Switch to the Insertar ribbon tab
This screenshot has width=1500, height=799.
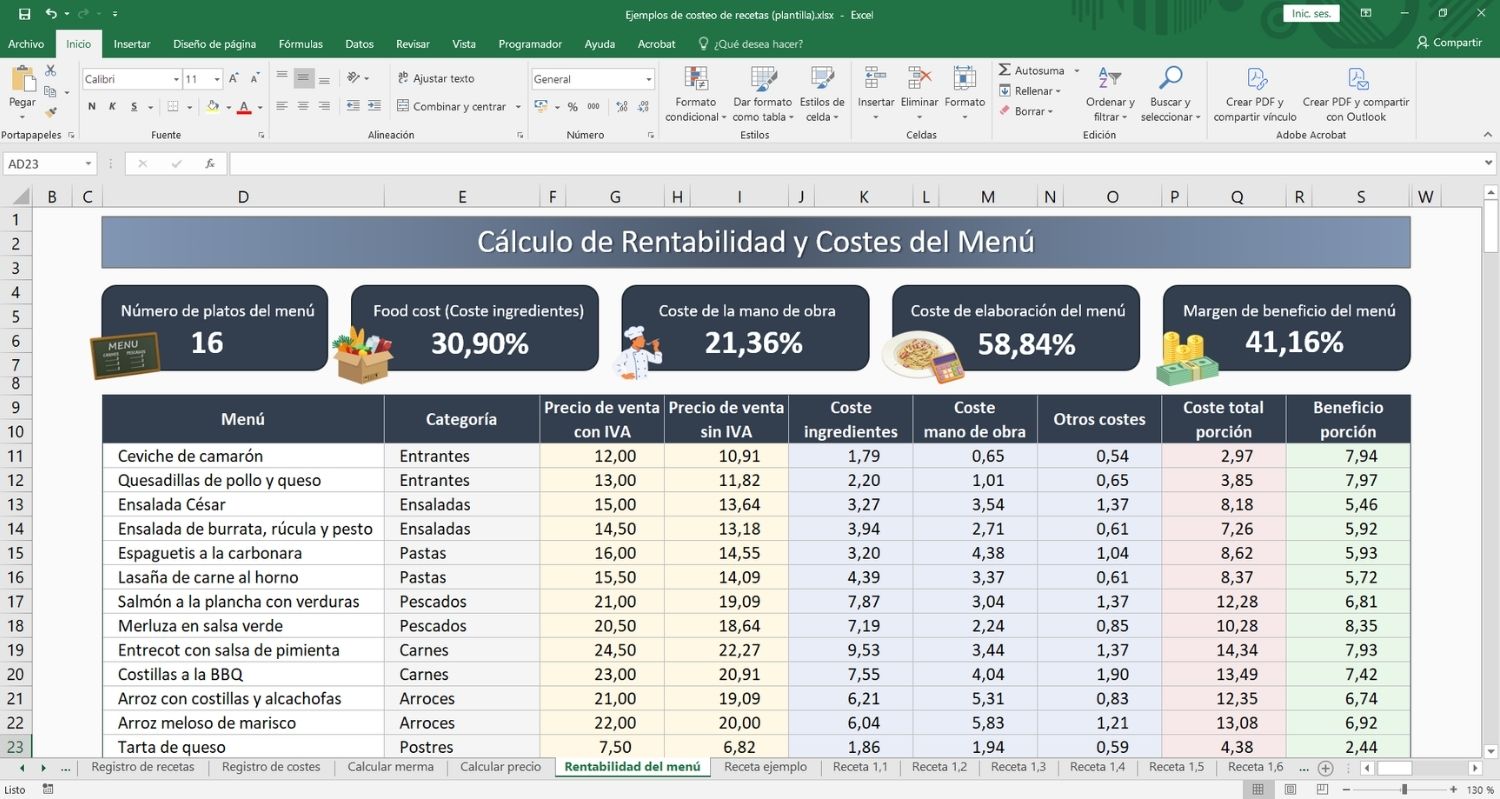132,44
